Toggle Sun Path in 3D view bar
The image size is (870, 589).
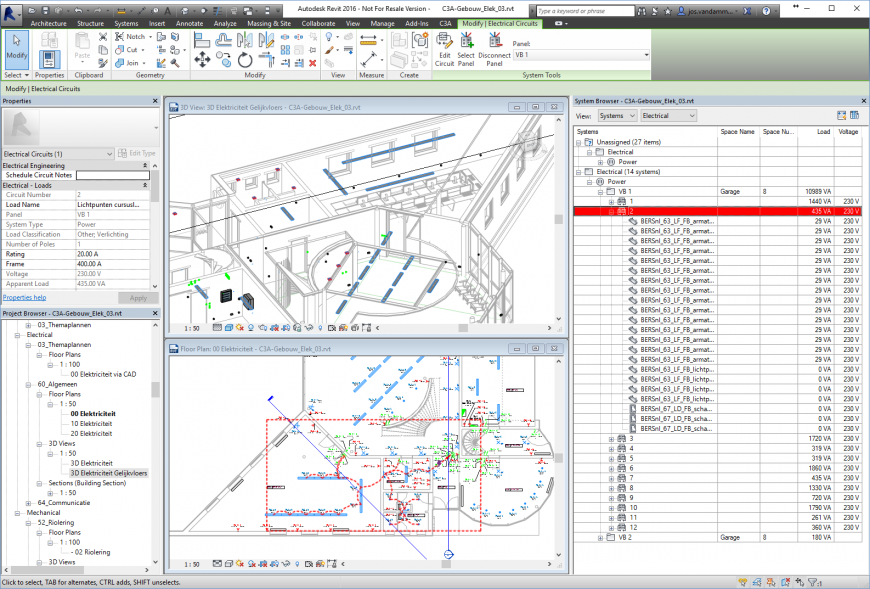tap(240, 328)
